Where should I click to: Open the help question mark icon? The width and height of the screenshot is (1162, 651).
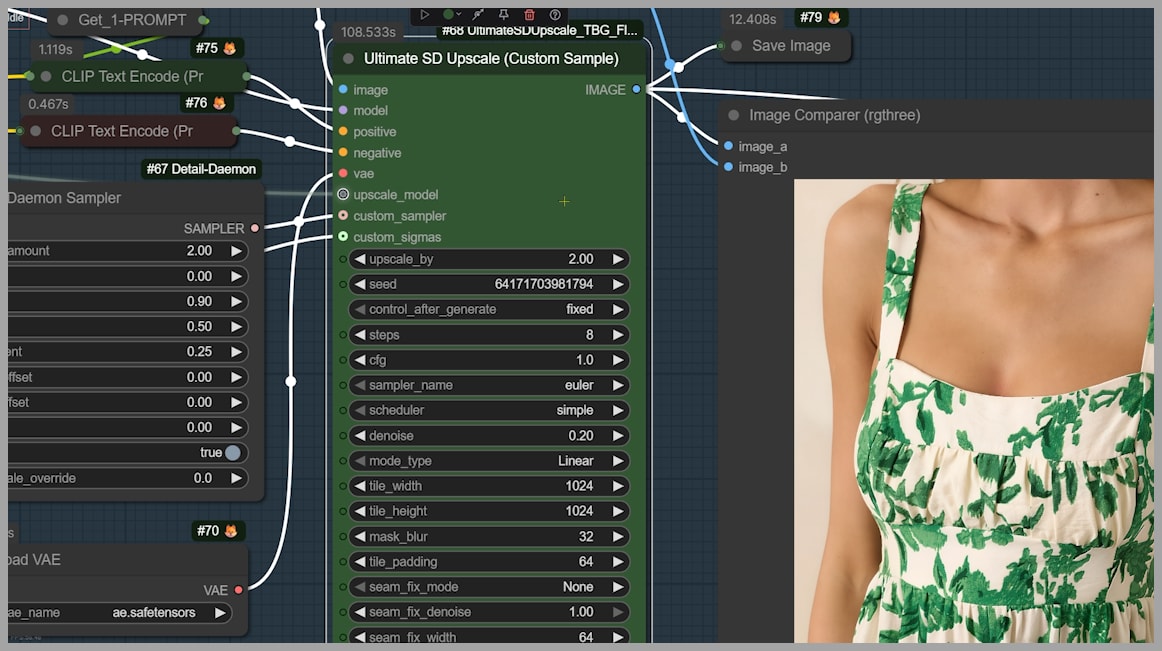[x=555, y=15]
